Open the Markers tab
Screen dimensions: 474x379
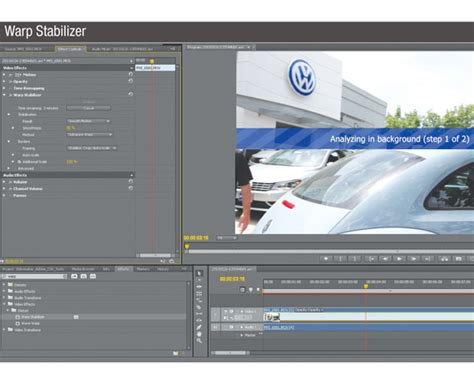click(143, 269)
